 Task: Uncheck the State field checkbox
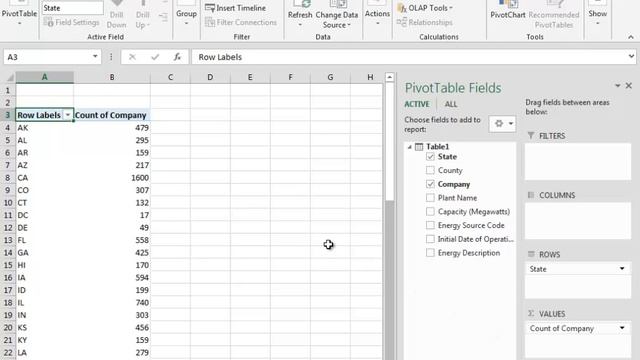tap(430, 157)
